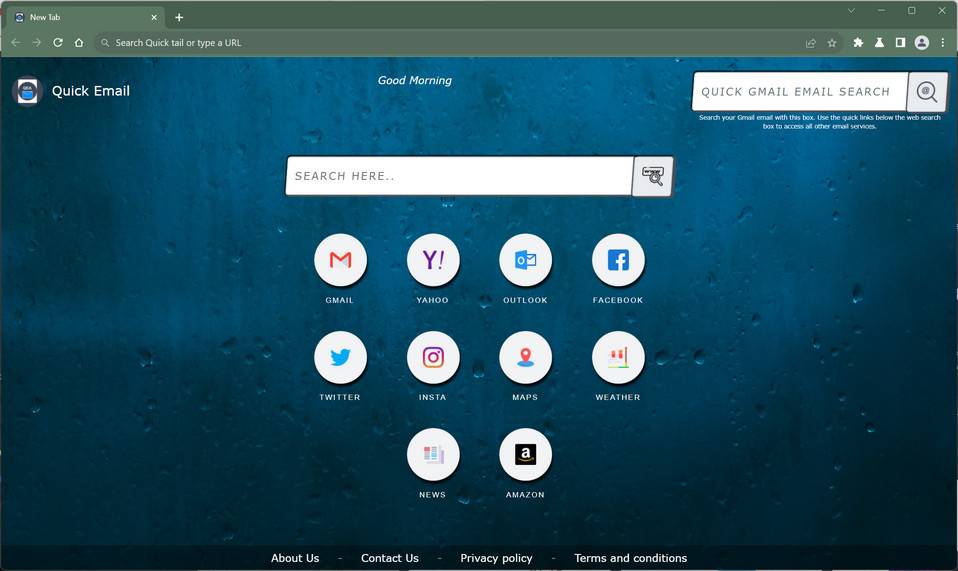Image resolution: width=958 pixels, height=571 pixels.
Task: Open the Gmail shortcut icon
Action: pyautogui.click(x=340, y=260)
